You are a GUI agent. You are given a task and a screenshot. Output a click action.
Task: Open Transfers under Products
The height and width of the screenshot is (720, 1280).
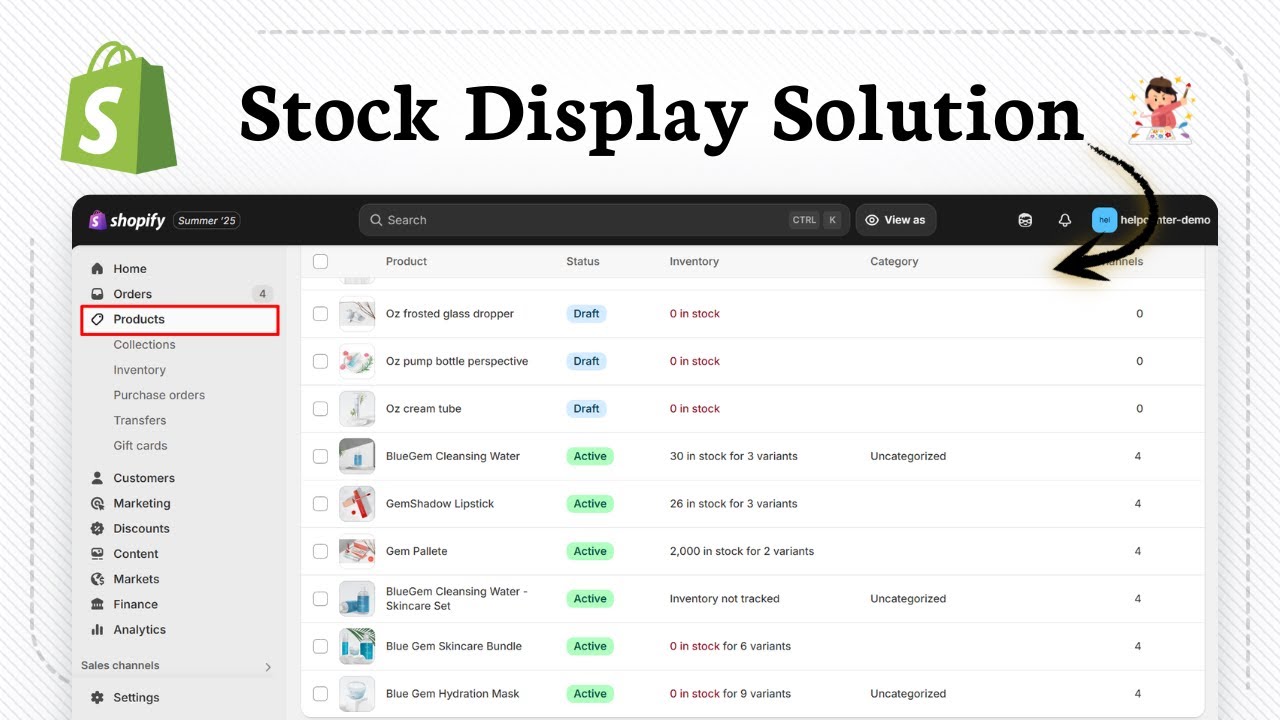click(140, 421)
